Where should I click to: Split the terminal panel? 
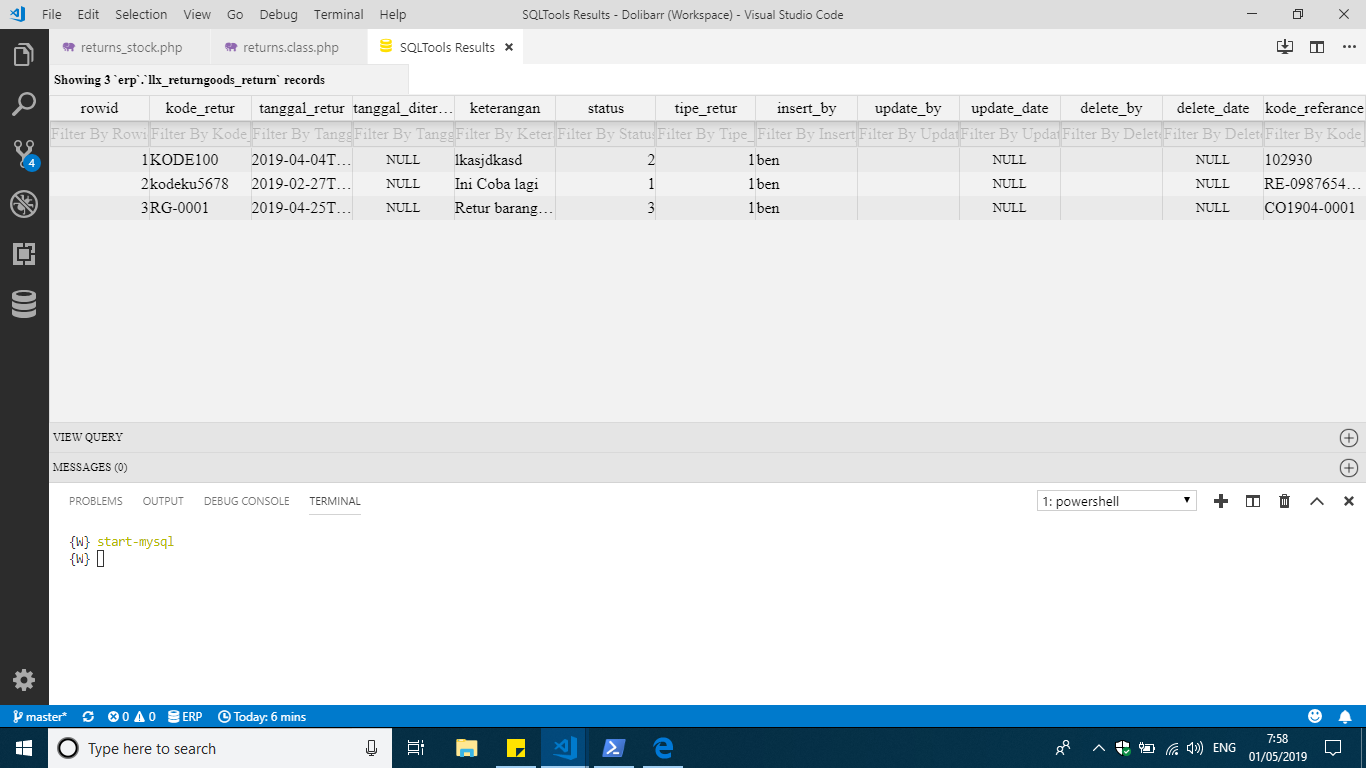(x=1252, y=501)
